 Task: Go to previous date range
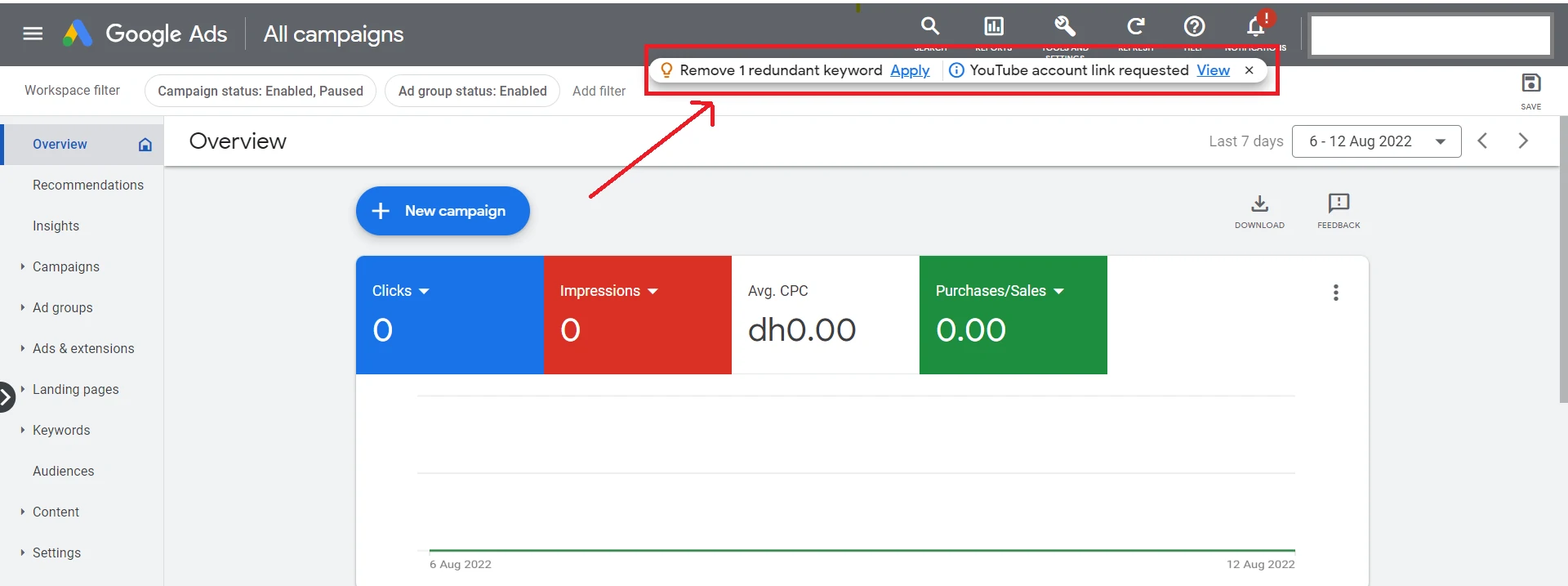coord(1482,141)
